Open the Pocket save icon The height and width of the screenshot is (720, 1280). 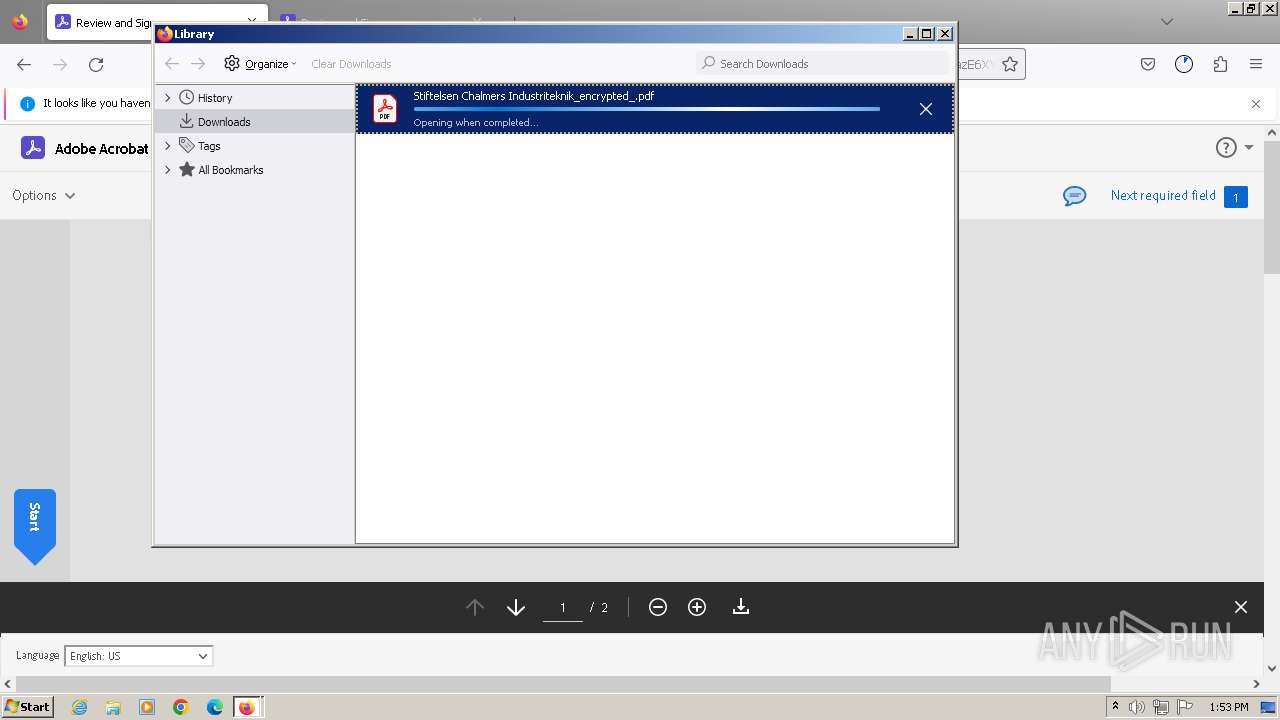click(x=1148, y=64)
